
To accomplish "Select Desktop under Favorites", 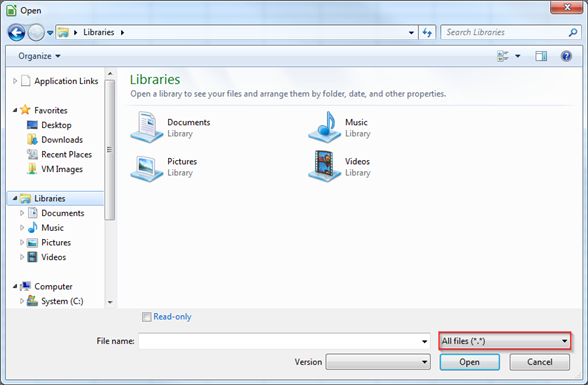I will point(56,125).
